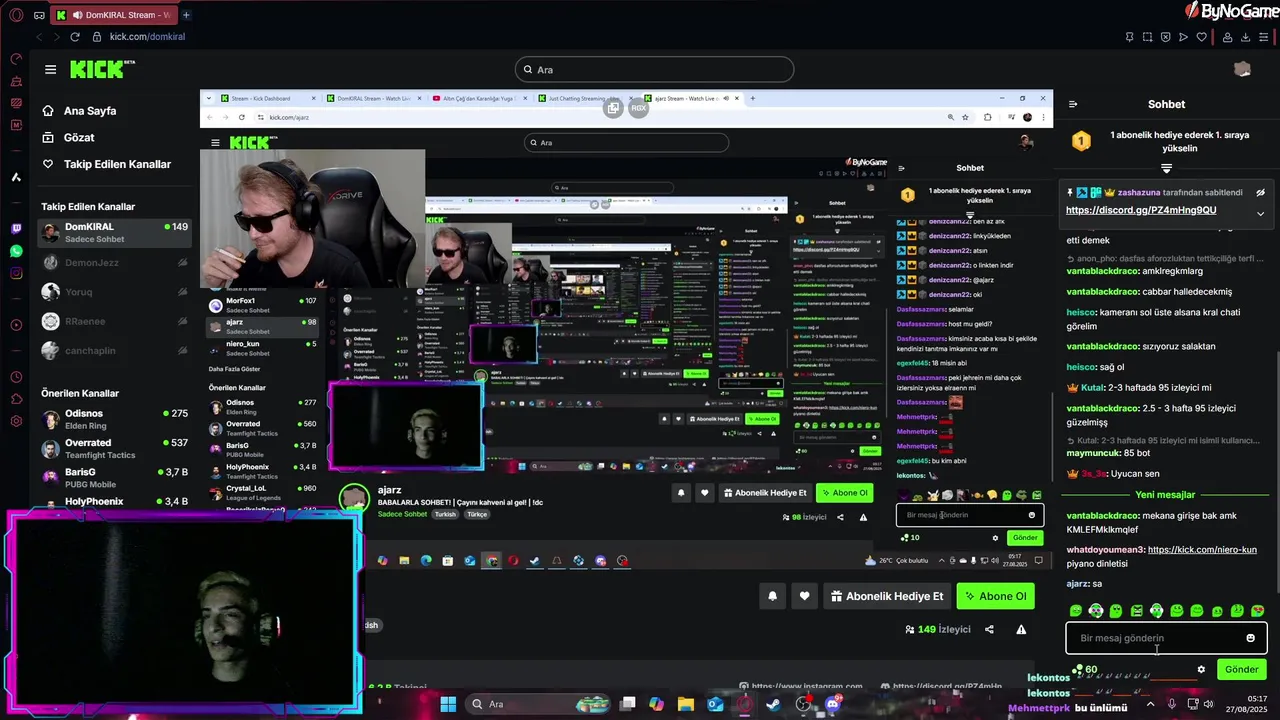The width and height of the screenshot is (1280, 720).
Task: Open DomKIRAL channel in followed list
Action: pyautogui.click(x=115, y=233)
